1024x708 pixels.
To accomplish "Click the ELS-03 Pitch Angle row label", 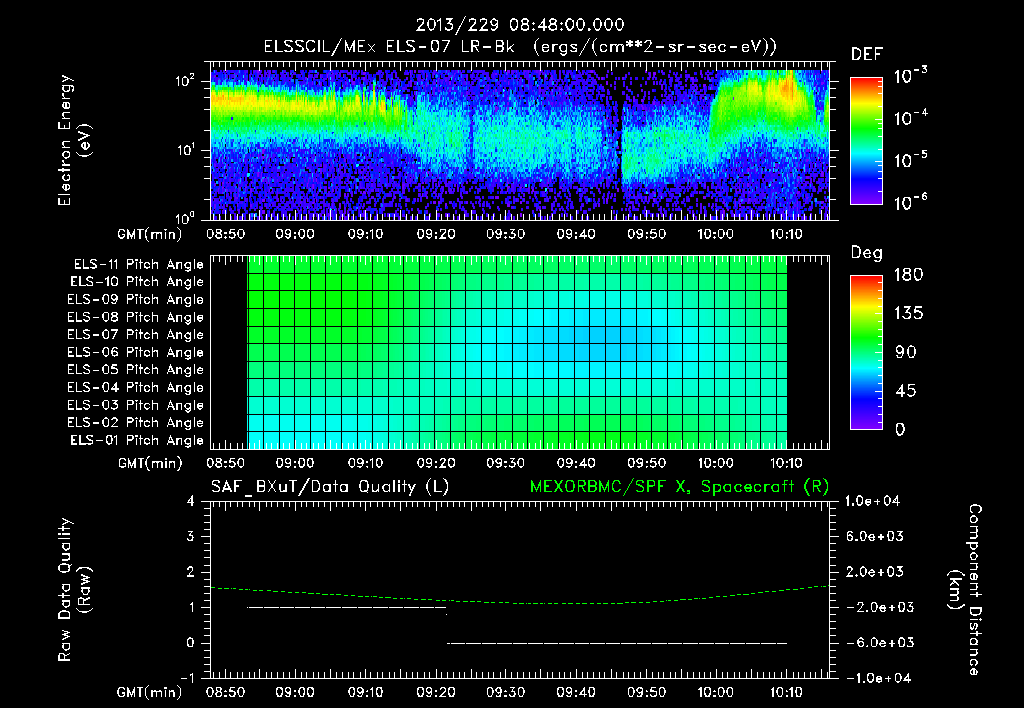I will tap(135, 406).
